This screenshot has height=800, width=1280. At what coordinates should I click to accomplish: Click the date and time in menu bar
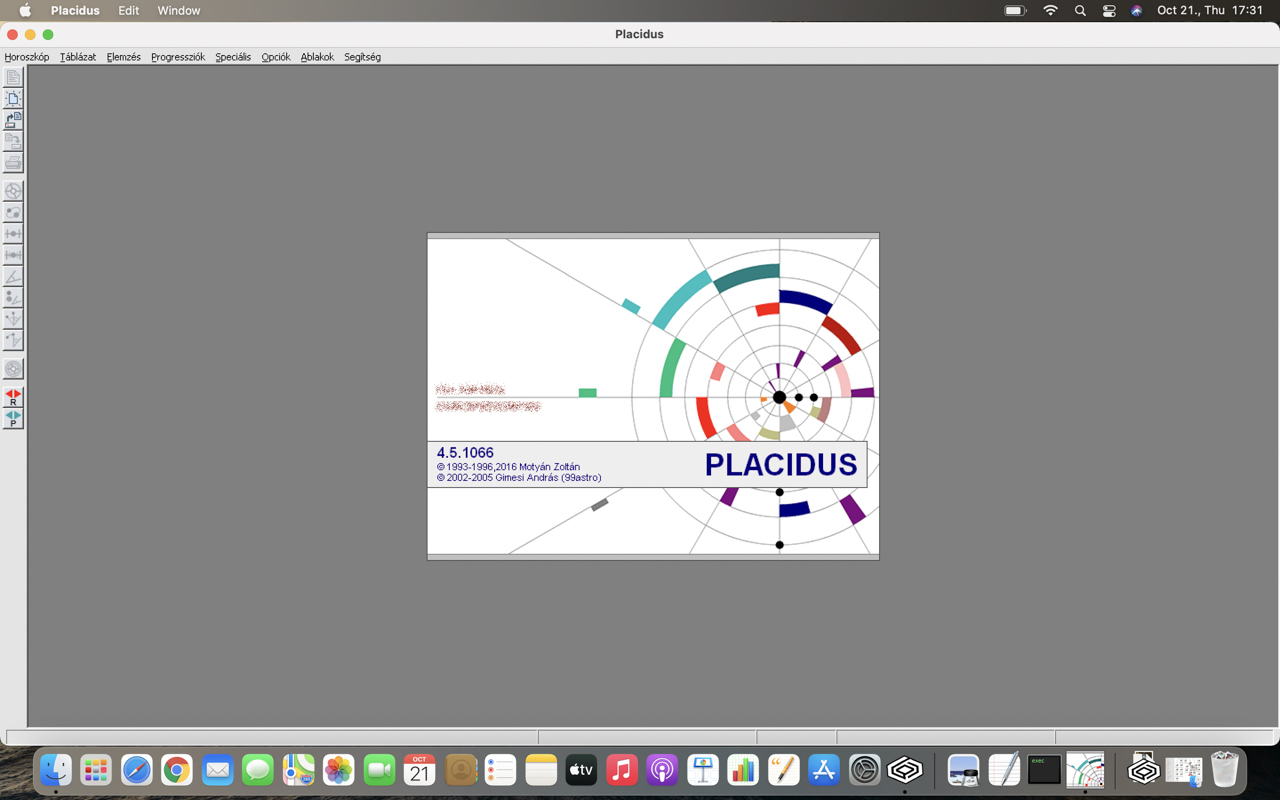1210,10
